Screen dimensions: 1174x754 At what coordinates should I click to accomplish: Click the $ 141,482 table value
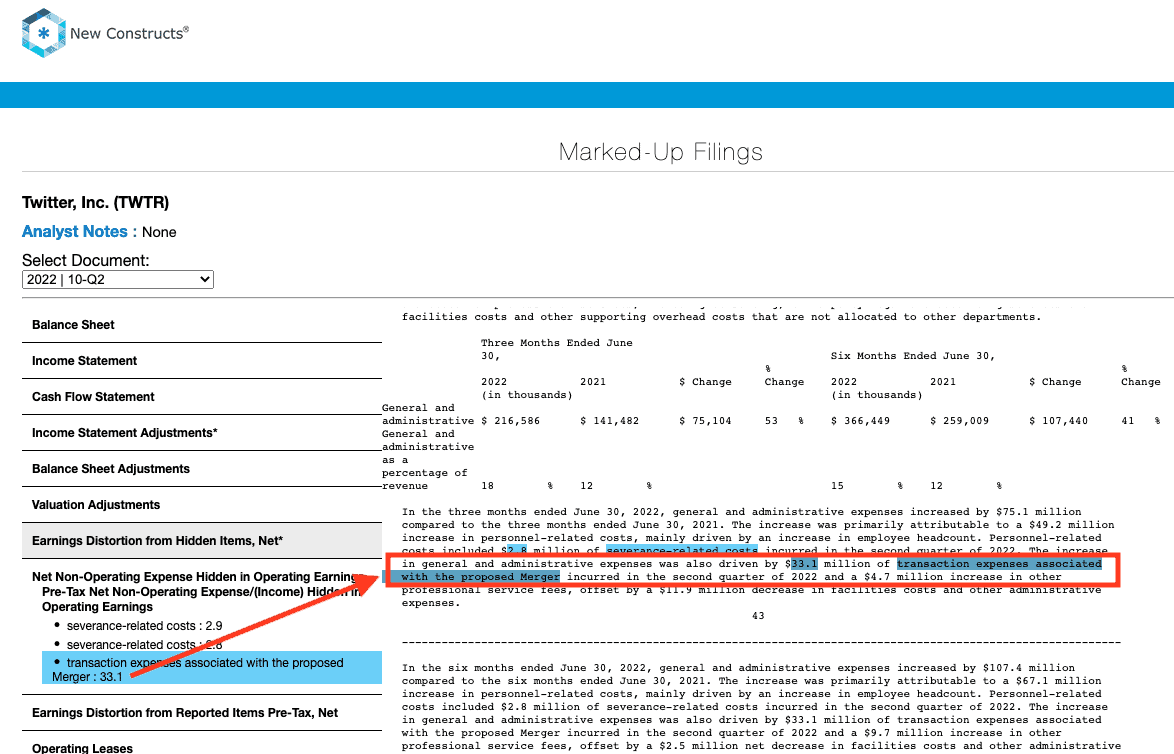[609, 421]
